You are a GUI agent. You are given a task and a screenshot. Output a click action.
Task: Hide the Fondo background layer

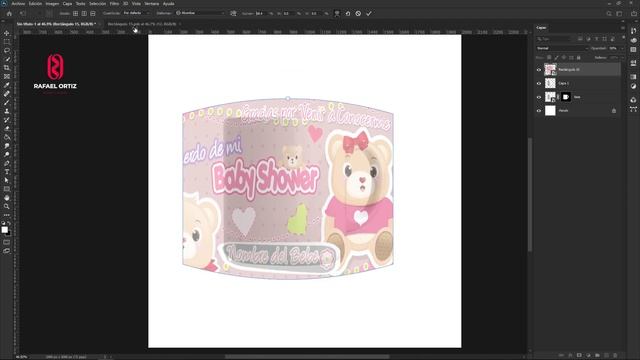[x=539, y=111]
